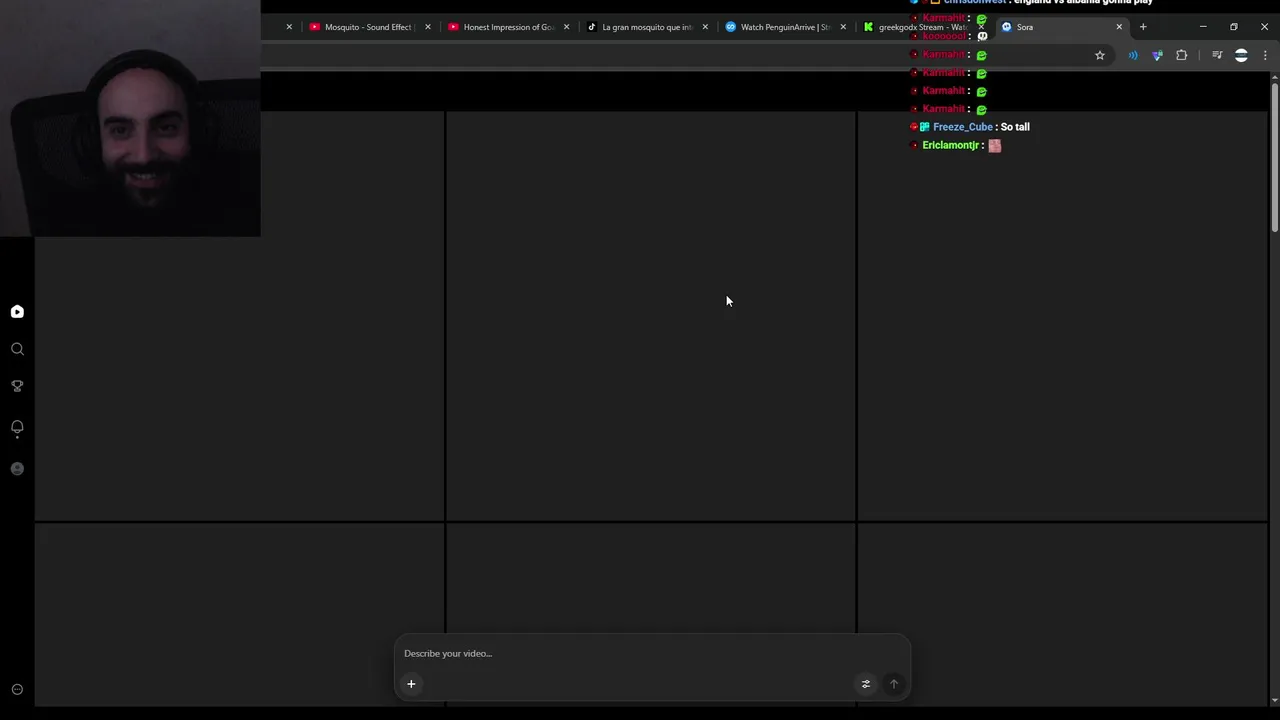The image size is (1280, 720).
Task: Submit prompt with the up arrow button
Action: pyautogui.click(x=894, y=684)
